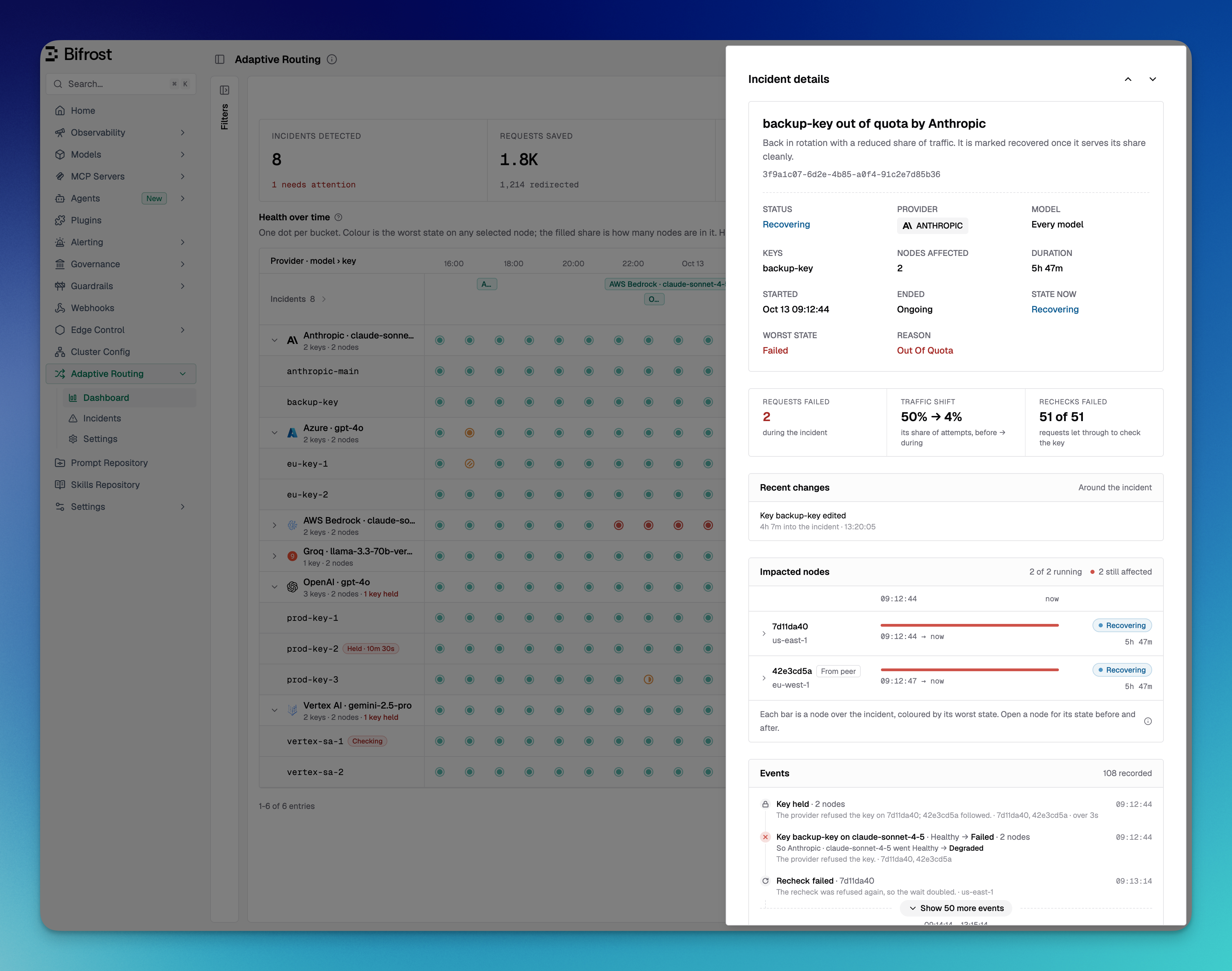Viewport: 1232px width, 971px height.
Task: Click the red incident bar for 7d11da40
Action: pos(969,625)
